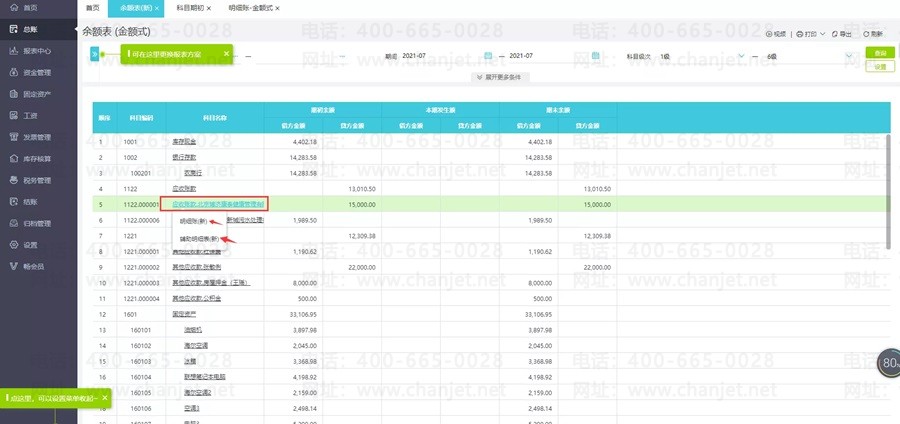Open the 工资 sidebar item
This screenshot has width=900, height=424.
[31, 115]
